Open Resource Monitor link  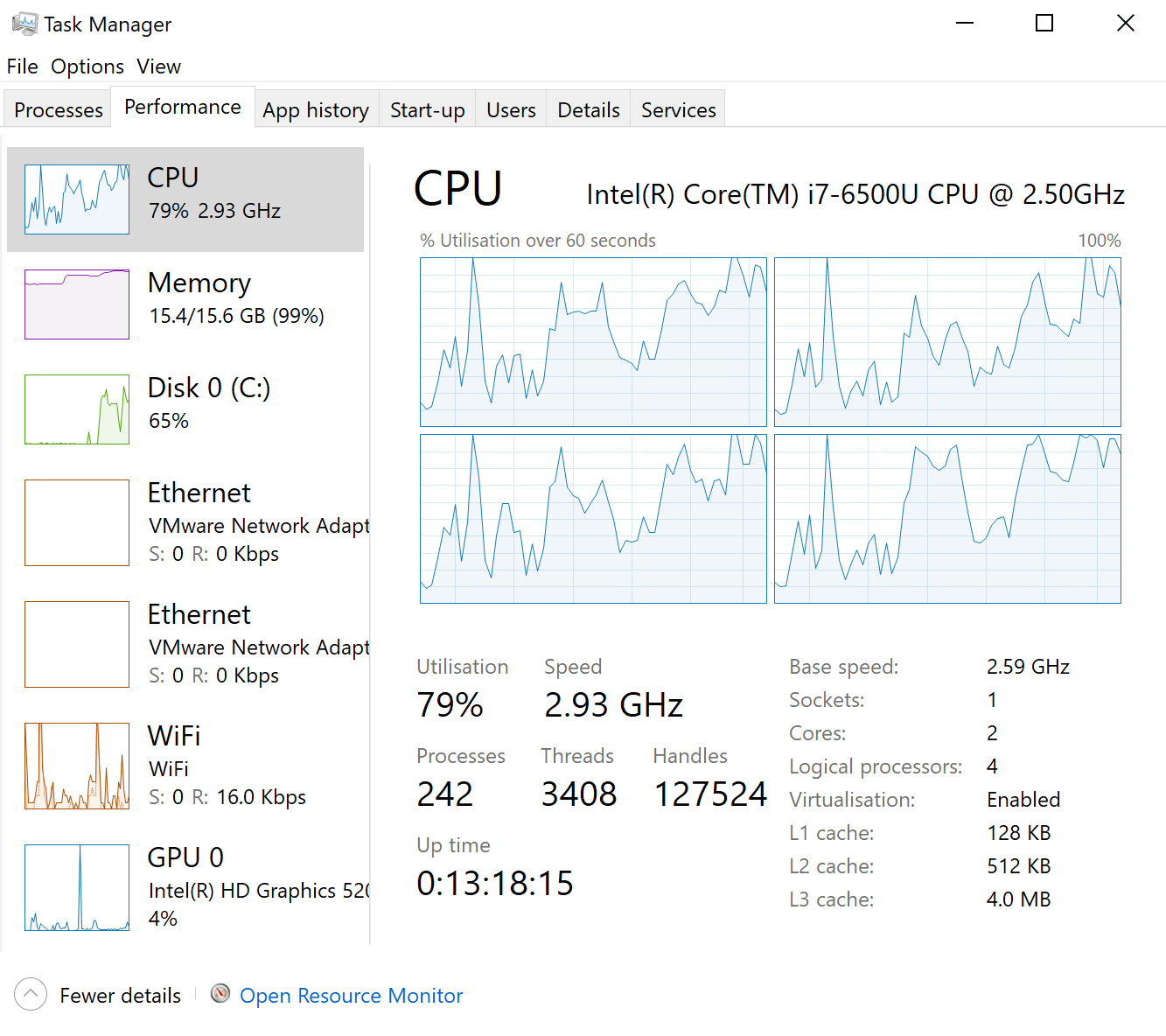coord(351,996)
